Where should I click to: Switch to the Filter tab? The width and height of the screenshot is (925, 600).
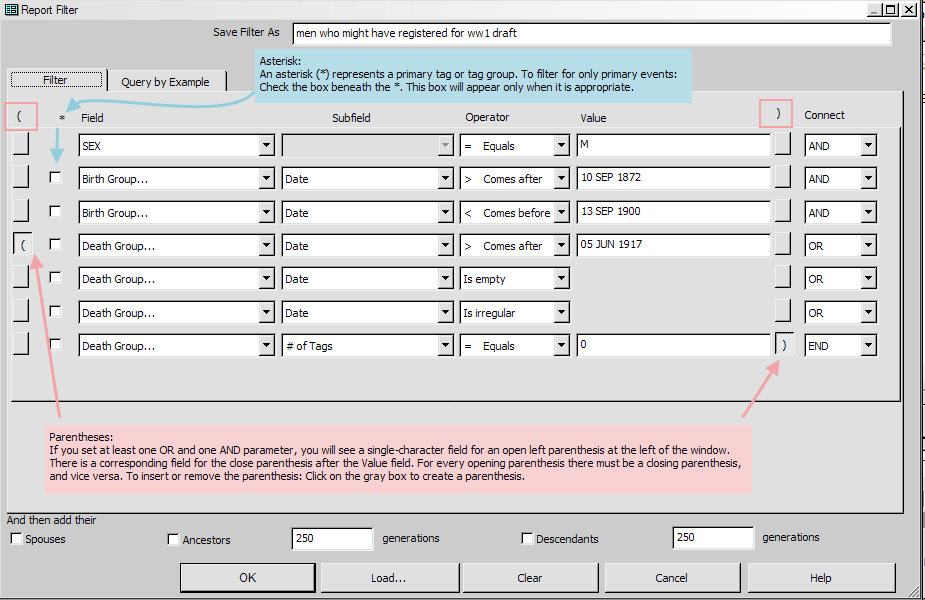(x=56, y=80)
